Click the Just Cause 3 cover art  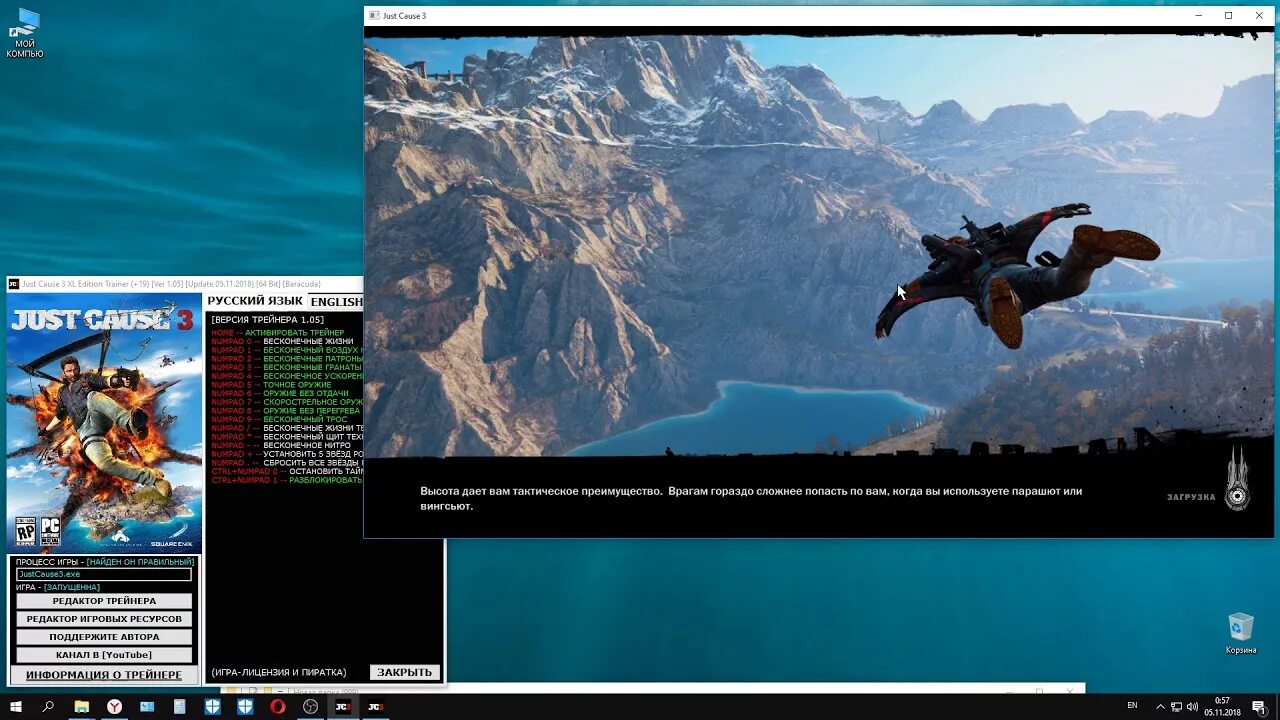coord(104,423)
